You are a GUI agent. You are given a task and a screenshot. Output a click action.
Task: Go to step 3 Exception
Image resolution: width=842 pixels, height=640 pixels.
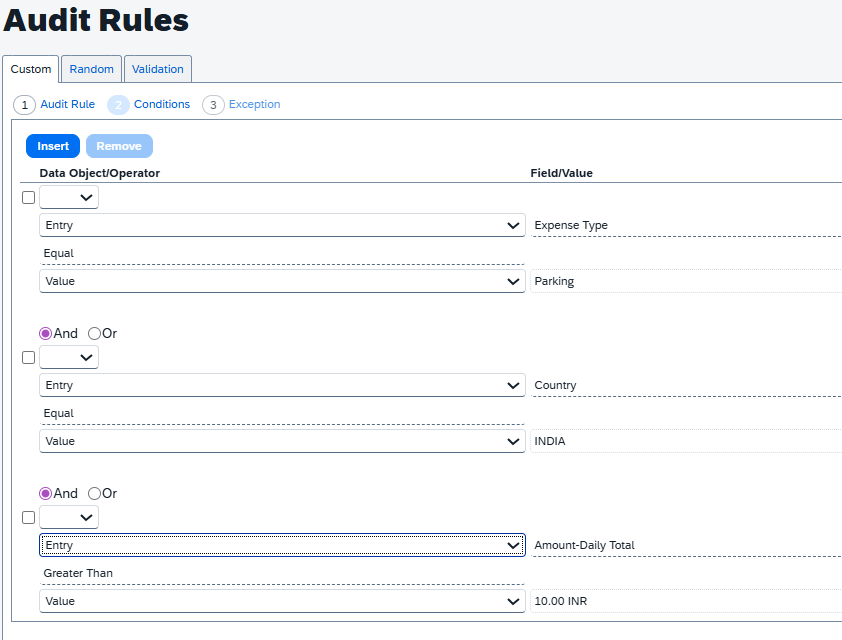[x=242, y=104]
